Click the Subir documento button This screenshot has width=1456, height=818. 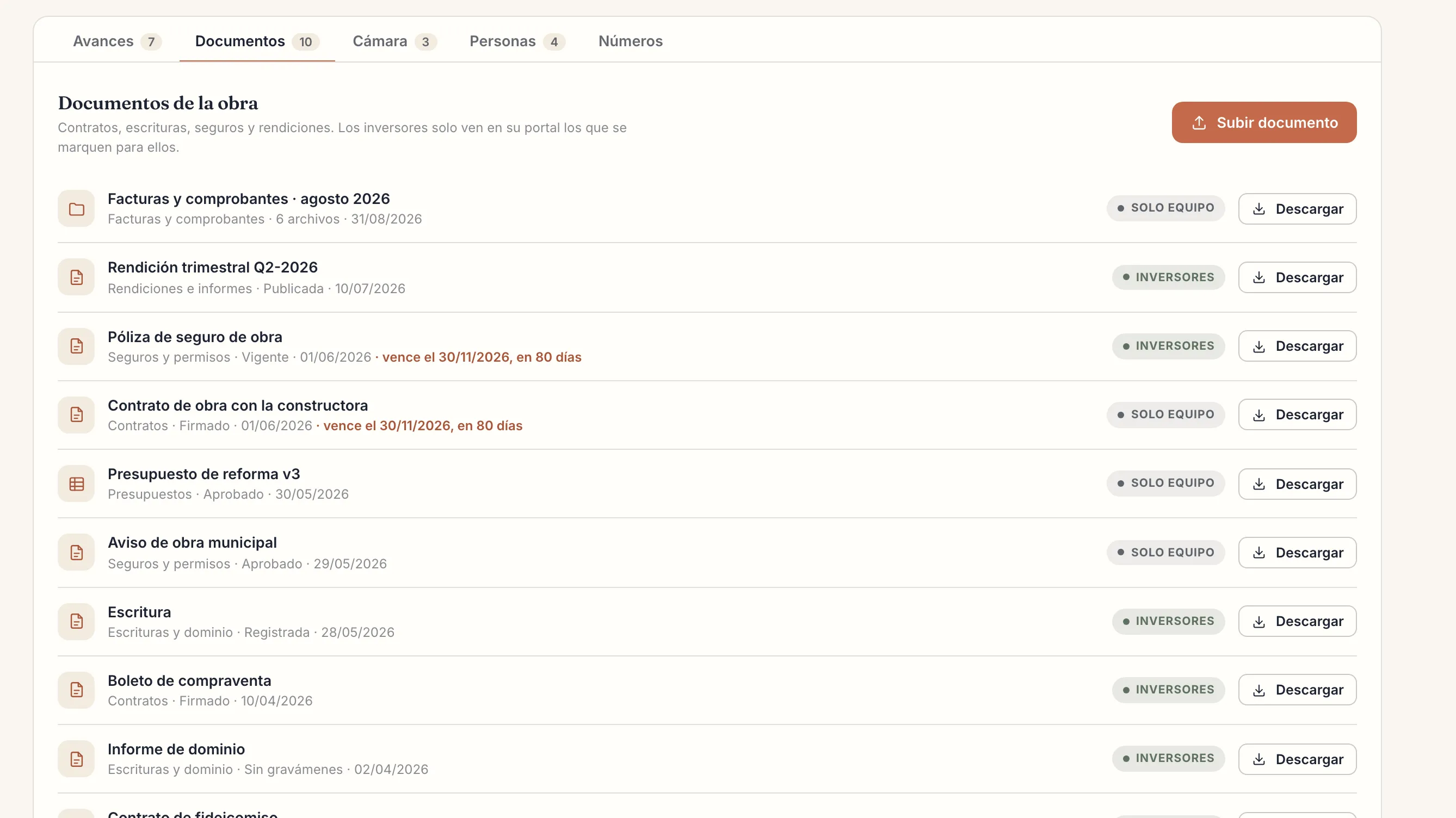click(1264, 122)
